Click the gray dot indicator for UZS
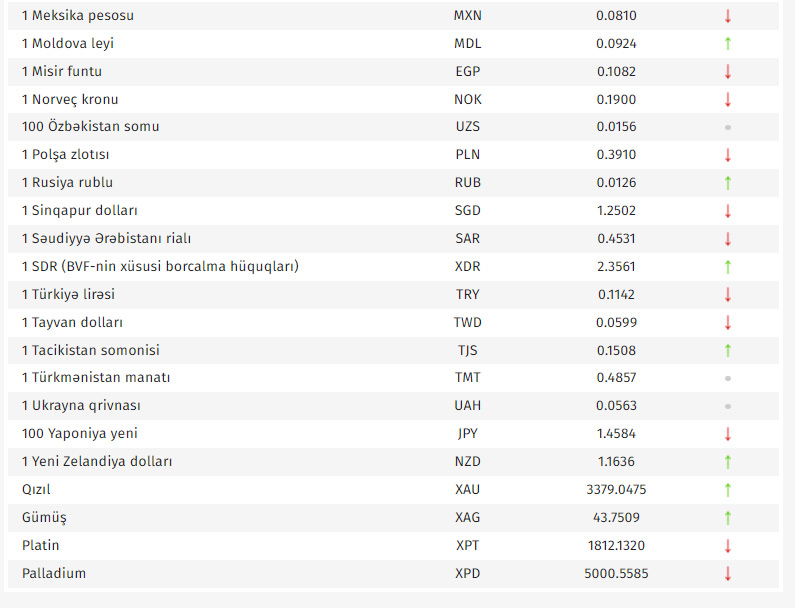This screenshot has width=795, height=608. (x=728, y=127)
